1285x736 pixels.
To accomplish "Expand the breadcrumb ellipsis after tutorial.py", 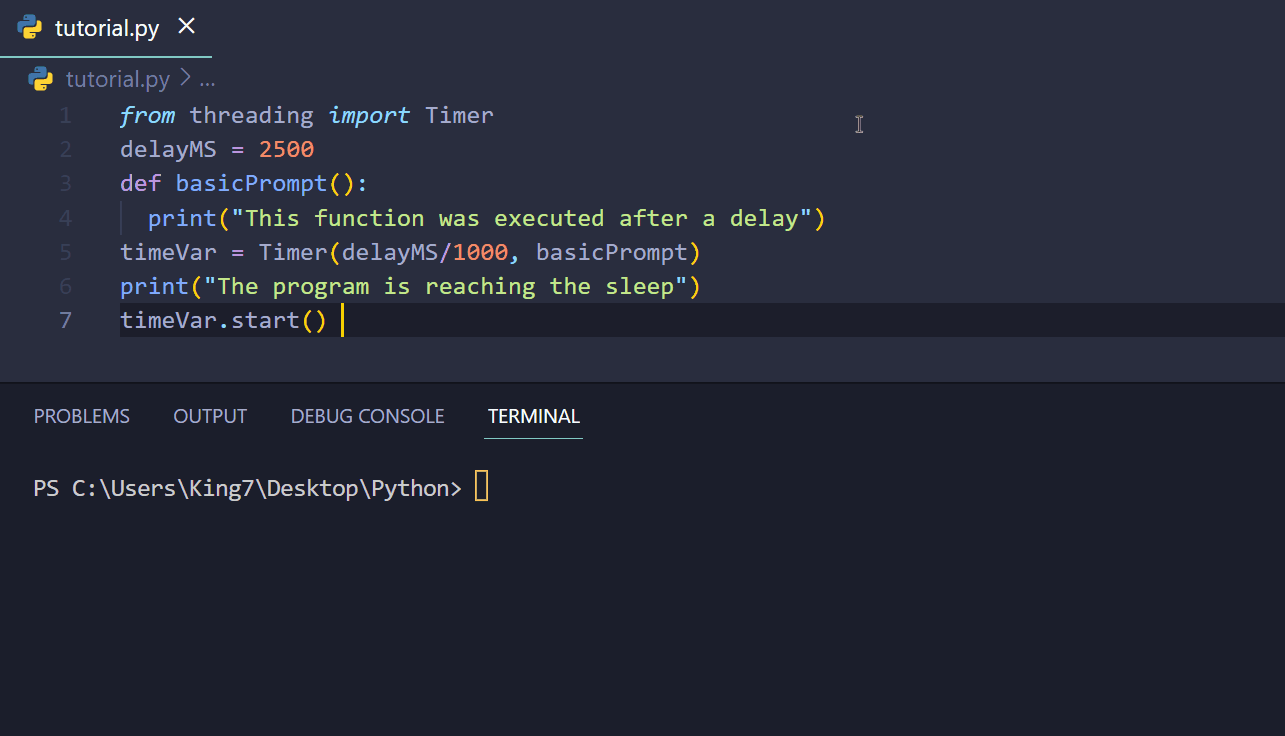I will (205, 79).
